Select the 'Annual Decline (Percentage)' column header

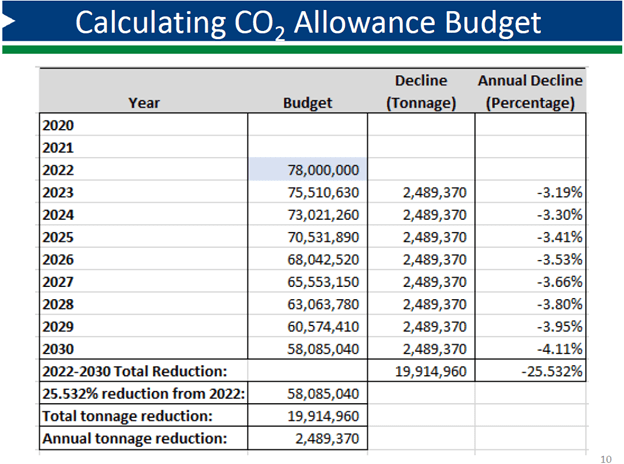coord(530,90)
